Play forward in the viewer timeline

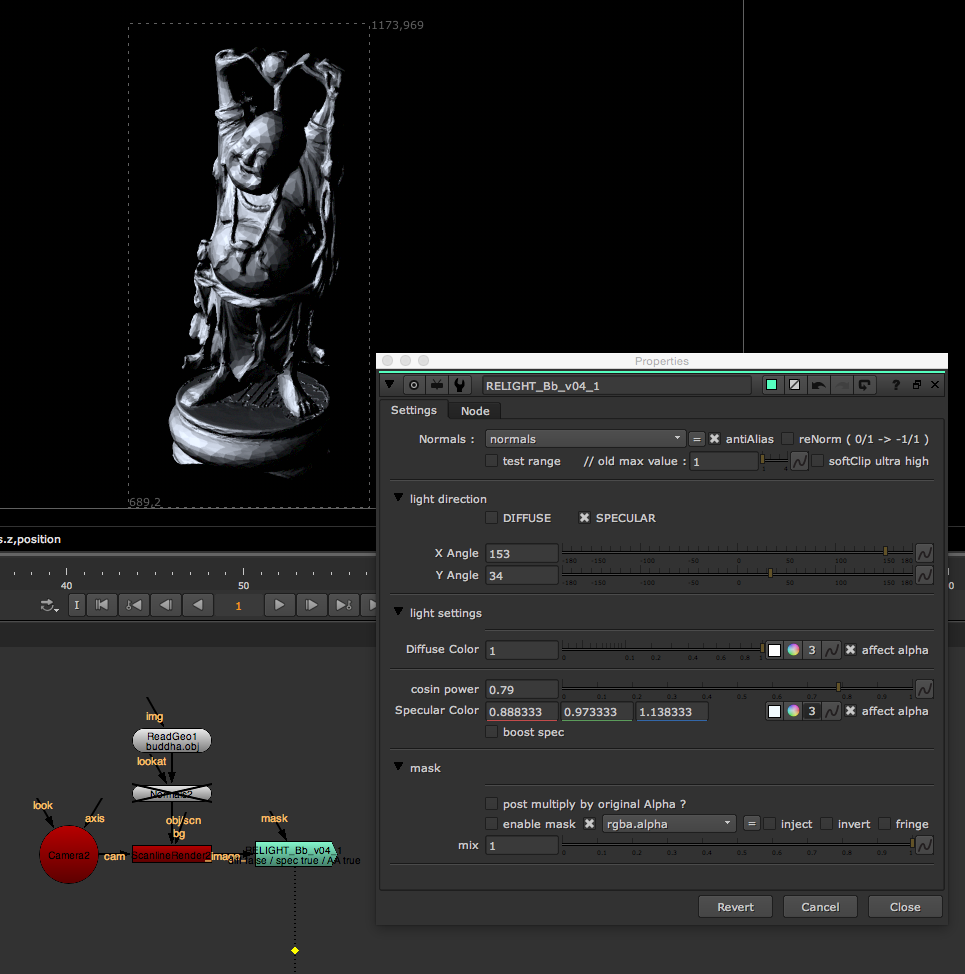279,604
